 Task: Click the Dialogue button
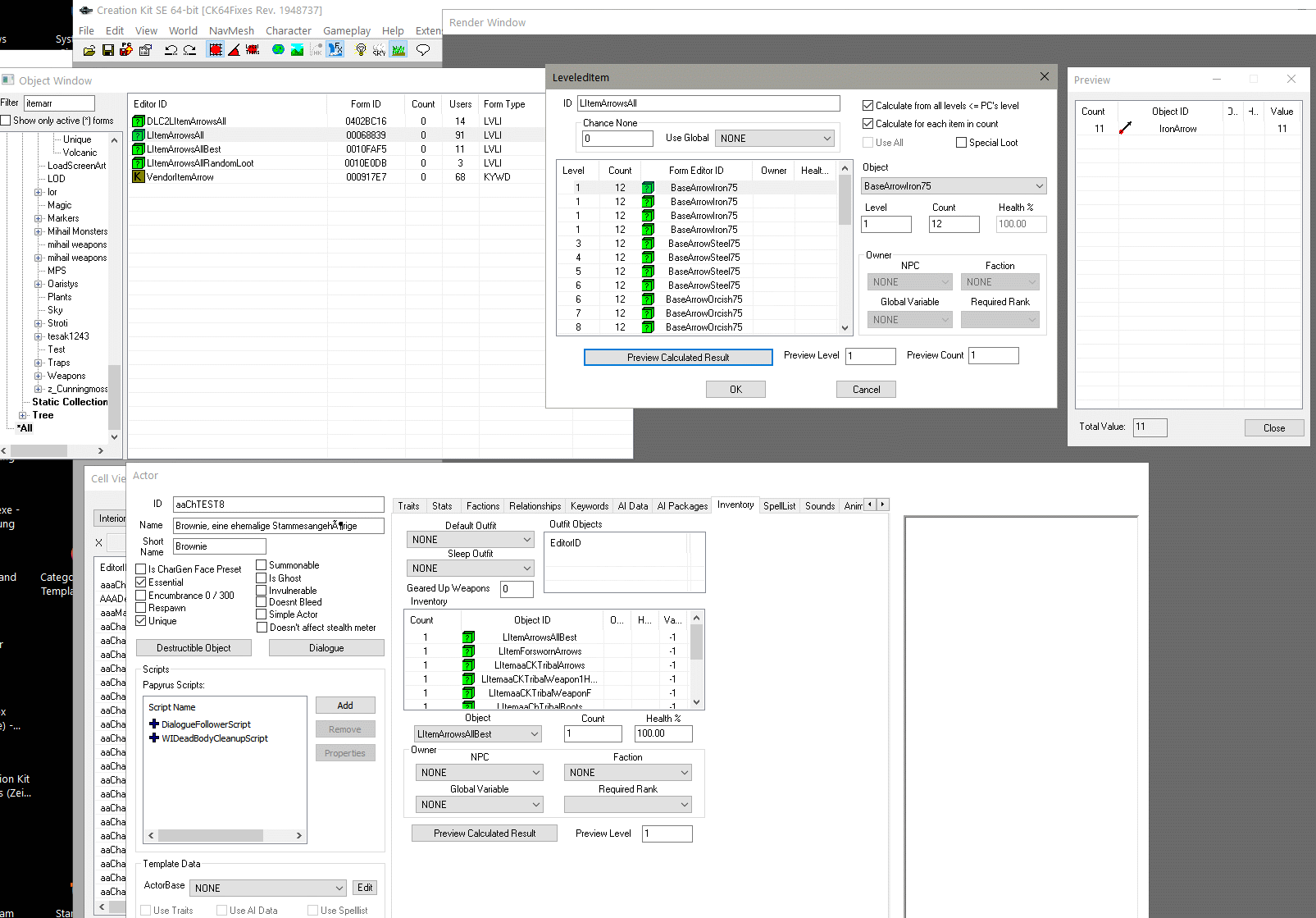pos(326,648)
